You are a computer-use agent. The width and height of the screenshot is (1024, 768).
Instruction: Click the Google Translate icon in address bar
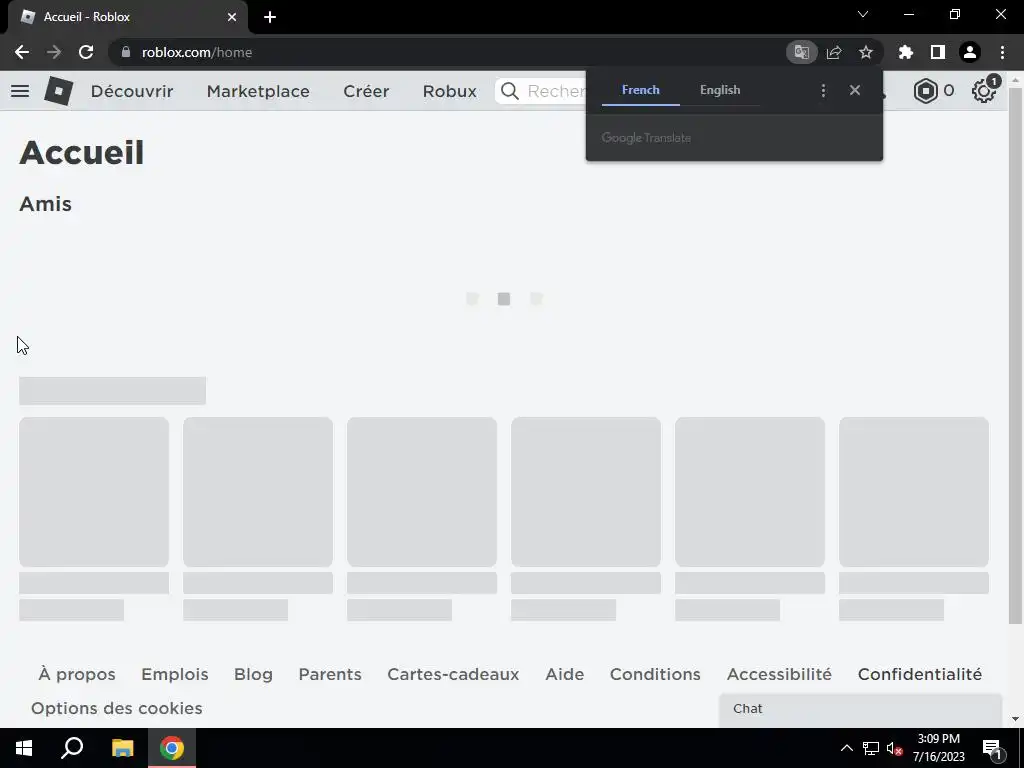801,52
